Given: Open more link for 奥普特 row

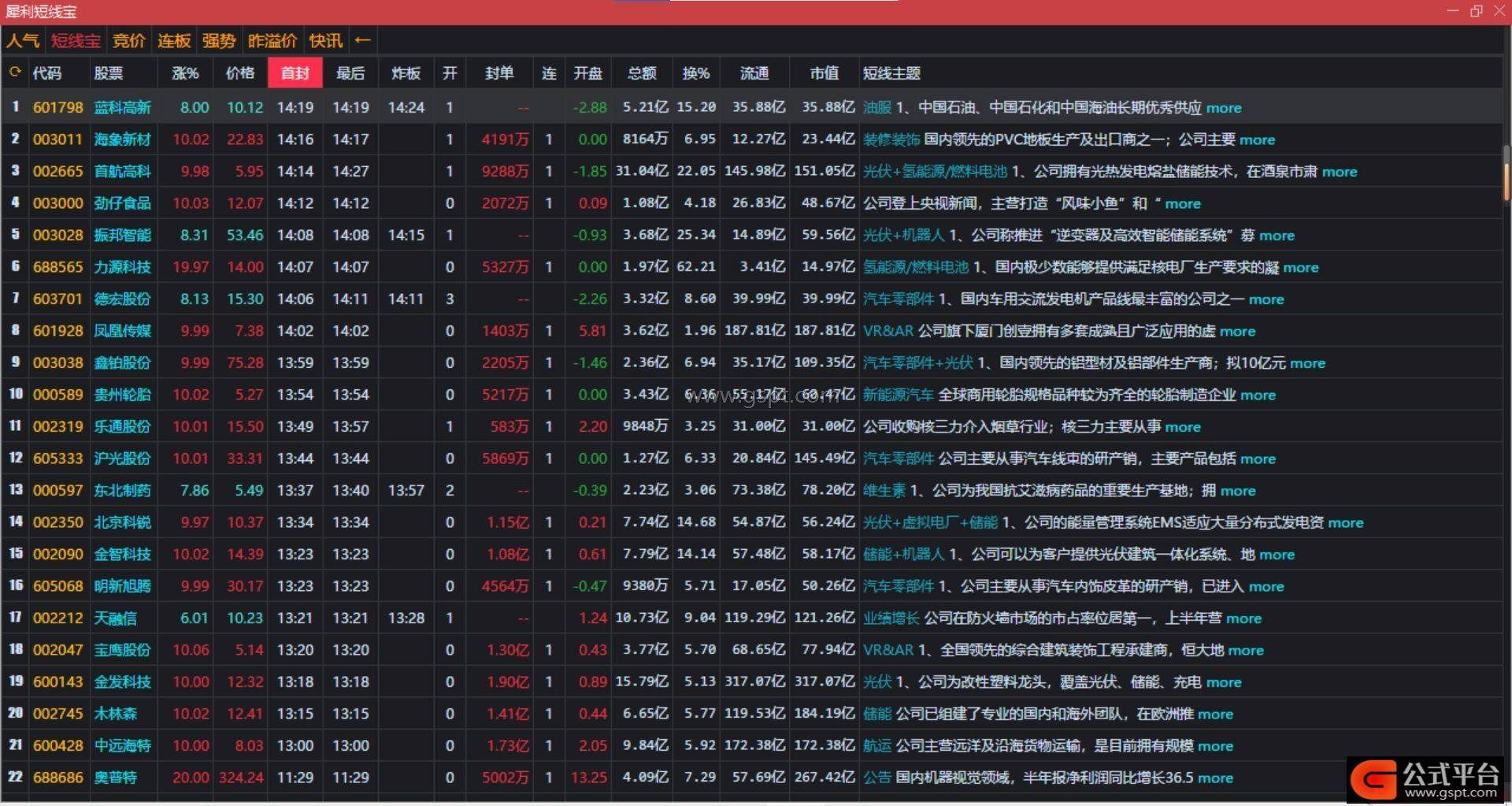Looking at the screenshot, I should (x=1216, y=778).
